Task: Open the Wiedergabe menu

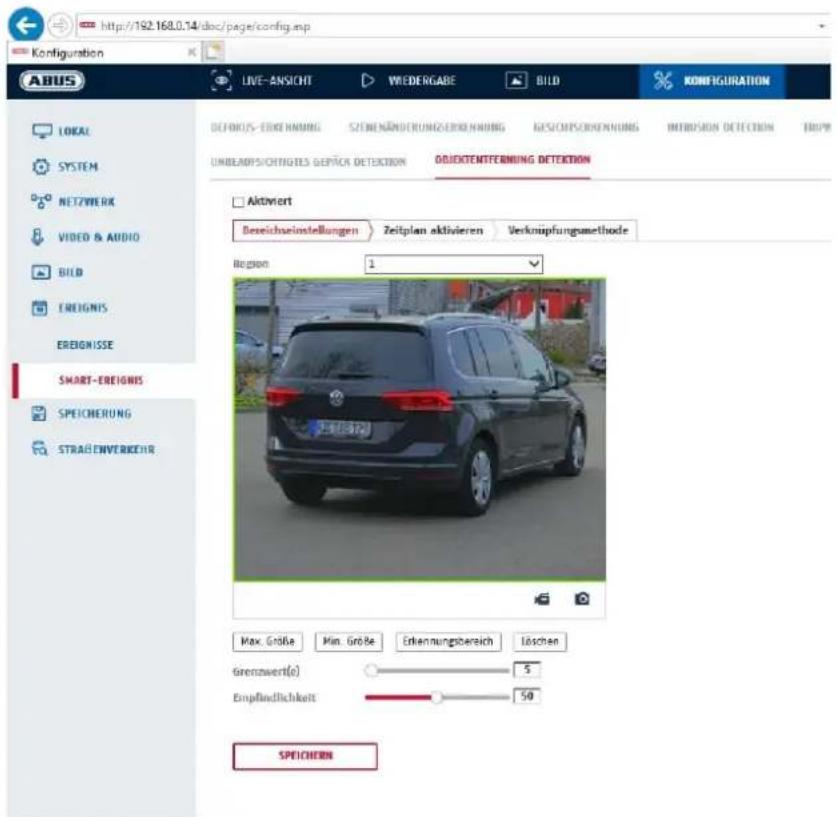Action: click(x=409, y=81)
